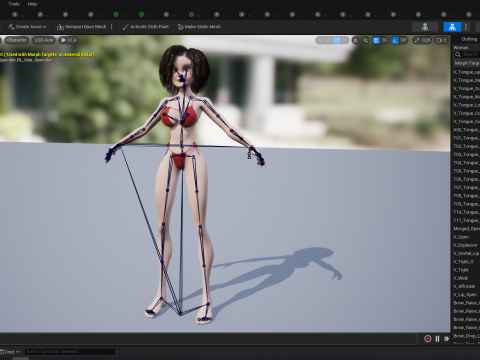Select the T01_Tongue morph target

pos(466,138)
